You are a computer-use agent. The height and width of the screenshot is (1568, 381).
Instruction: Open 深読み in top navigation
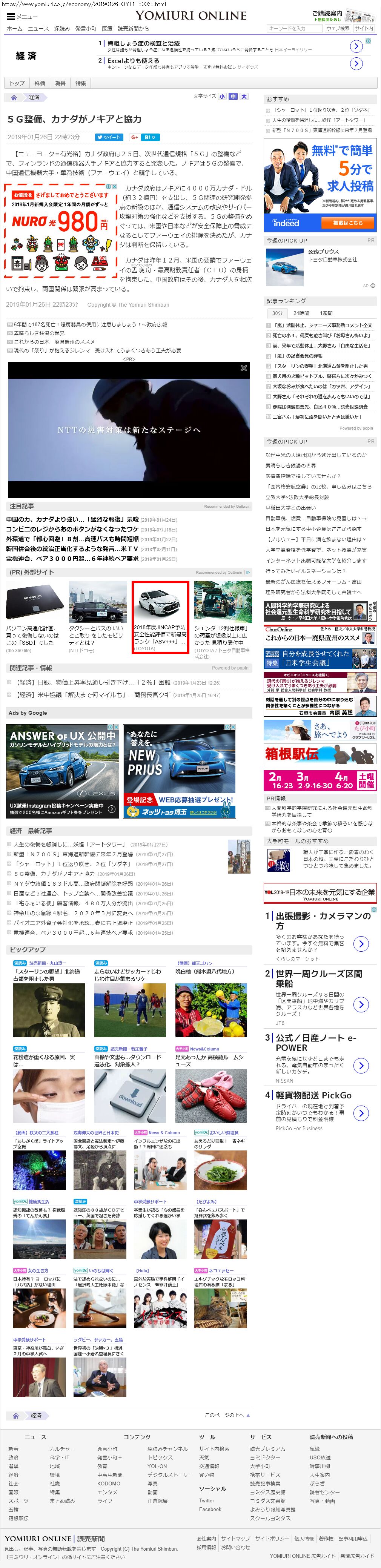(x=61, y=29)
